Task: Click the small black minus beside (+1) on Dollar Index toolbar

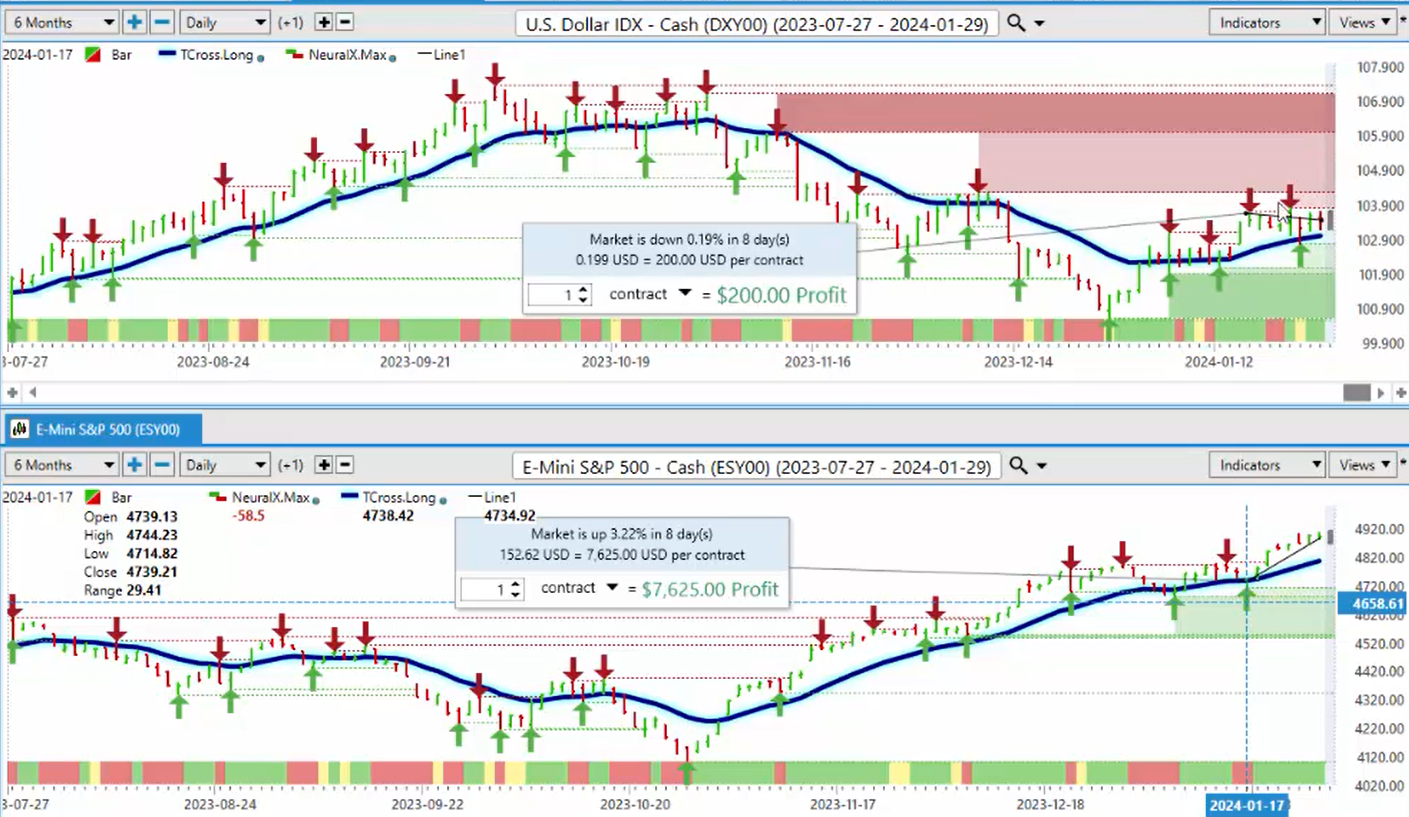Action: 344,21
